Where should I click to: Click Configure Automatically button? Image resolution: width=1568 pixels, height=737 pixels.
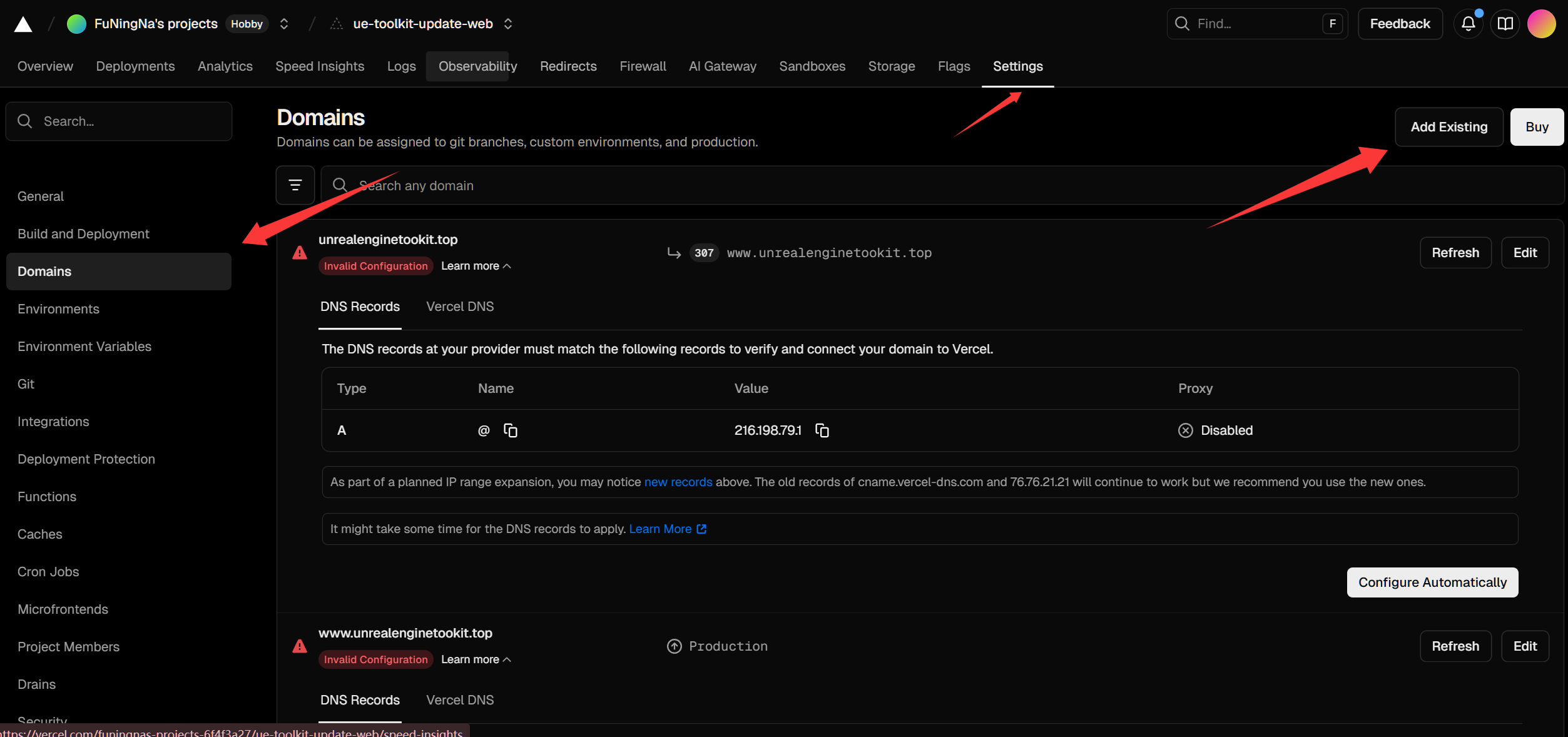(1432, 582)
